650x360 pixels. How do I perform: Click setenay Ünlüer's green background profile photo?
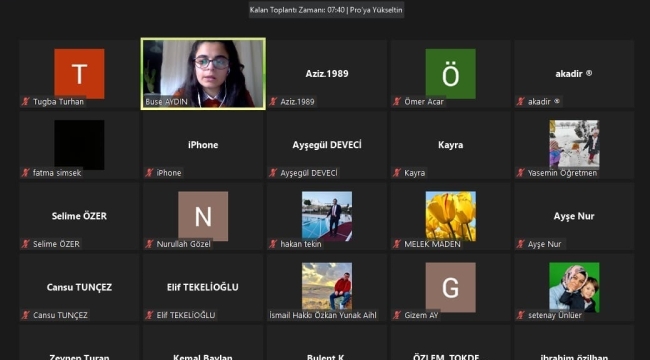tap(574, 287)
